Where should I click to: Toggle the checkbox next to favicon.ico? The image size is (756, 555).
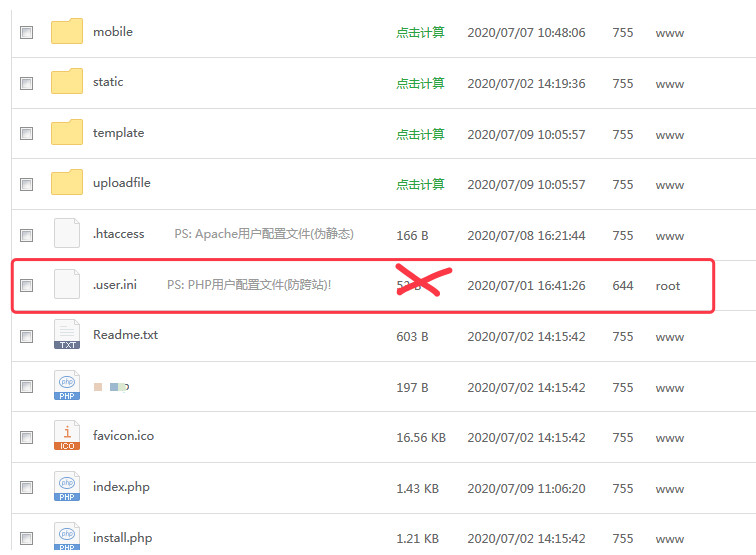coord(27,437)
